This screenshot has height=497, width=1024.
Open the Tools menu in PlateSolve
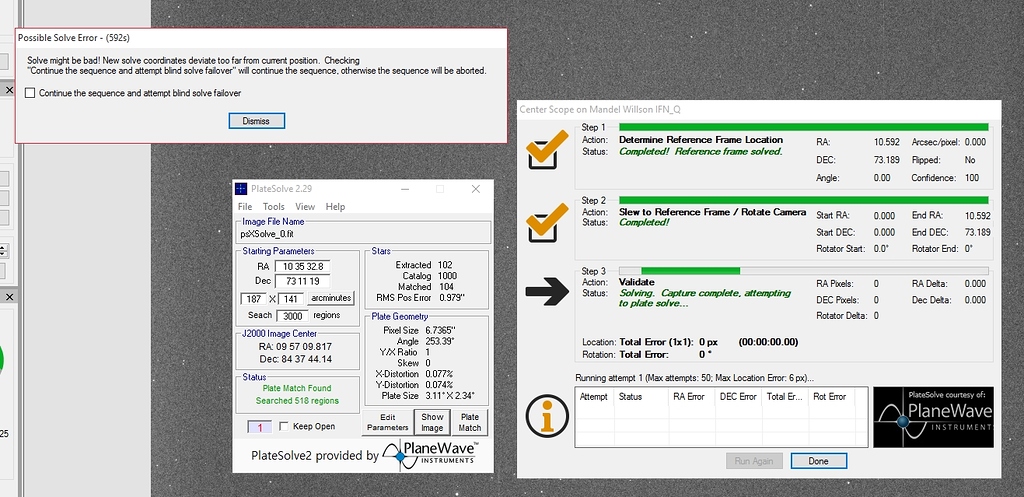273,207
